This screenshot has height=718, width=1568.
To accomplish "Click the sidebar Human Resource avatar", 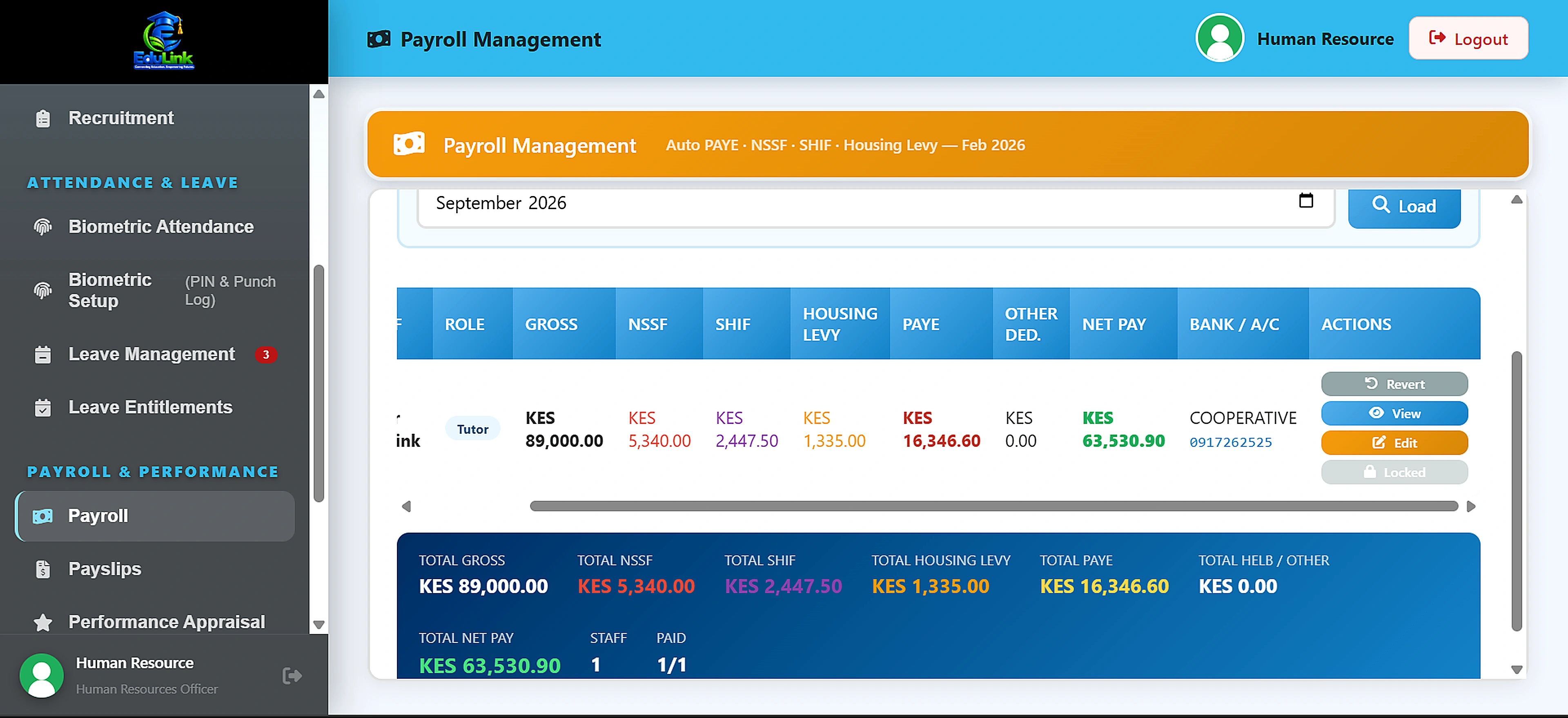I will click(x=41, y=676).
